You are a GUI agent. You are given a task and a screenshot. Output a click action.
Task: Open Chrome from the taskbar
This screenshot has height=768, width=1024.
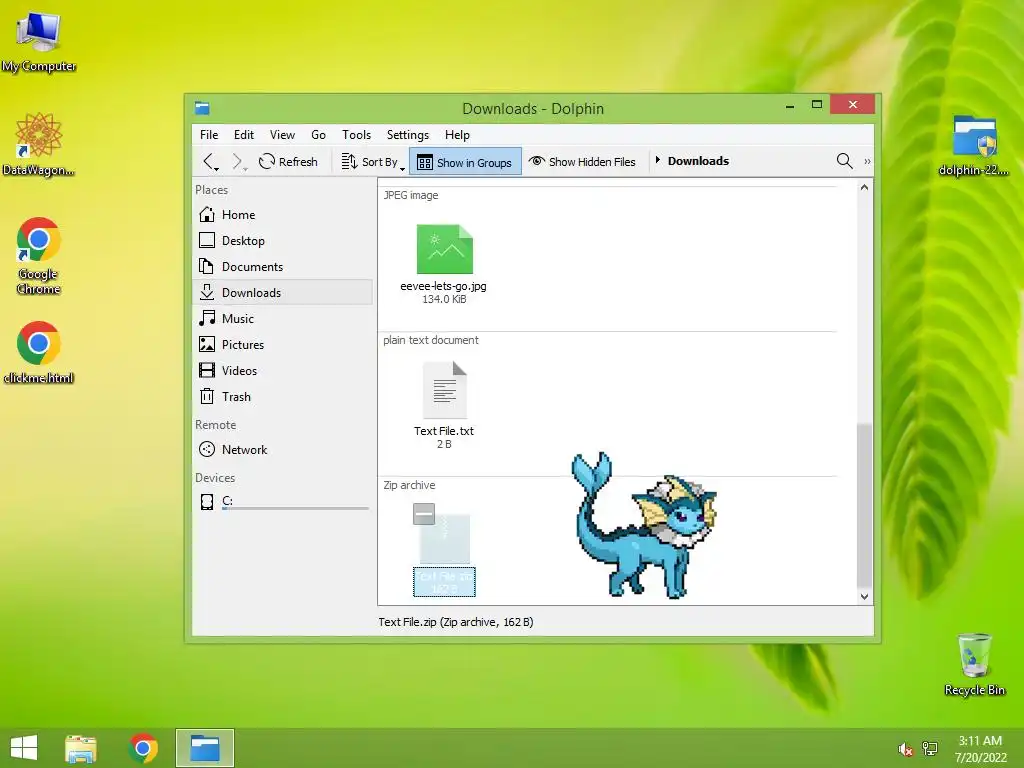click(143, 748)
